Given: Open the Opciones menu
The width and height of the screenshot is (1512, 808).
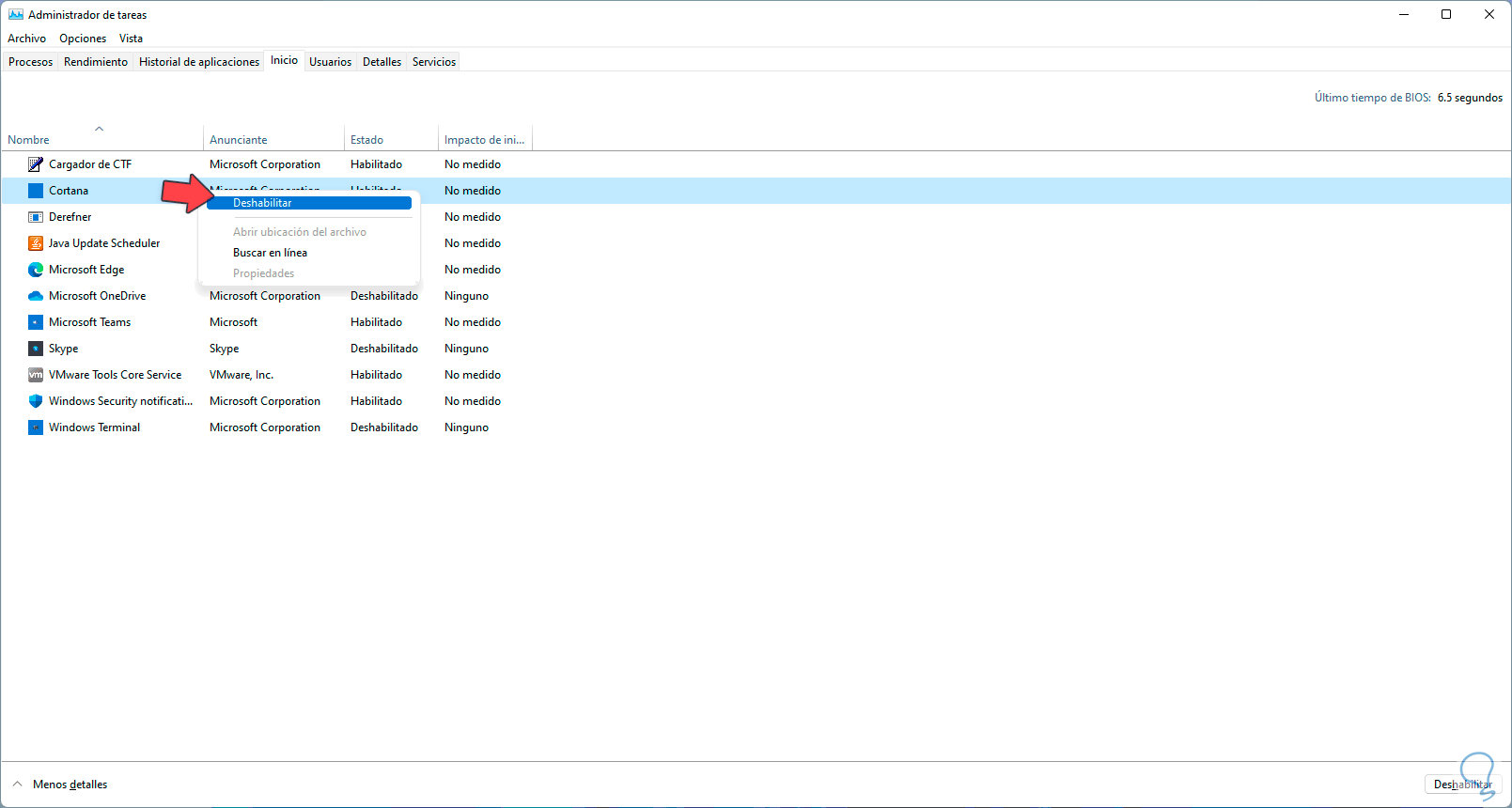Looking at the screenshot, I should [x=83, y=39].
